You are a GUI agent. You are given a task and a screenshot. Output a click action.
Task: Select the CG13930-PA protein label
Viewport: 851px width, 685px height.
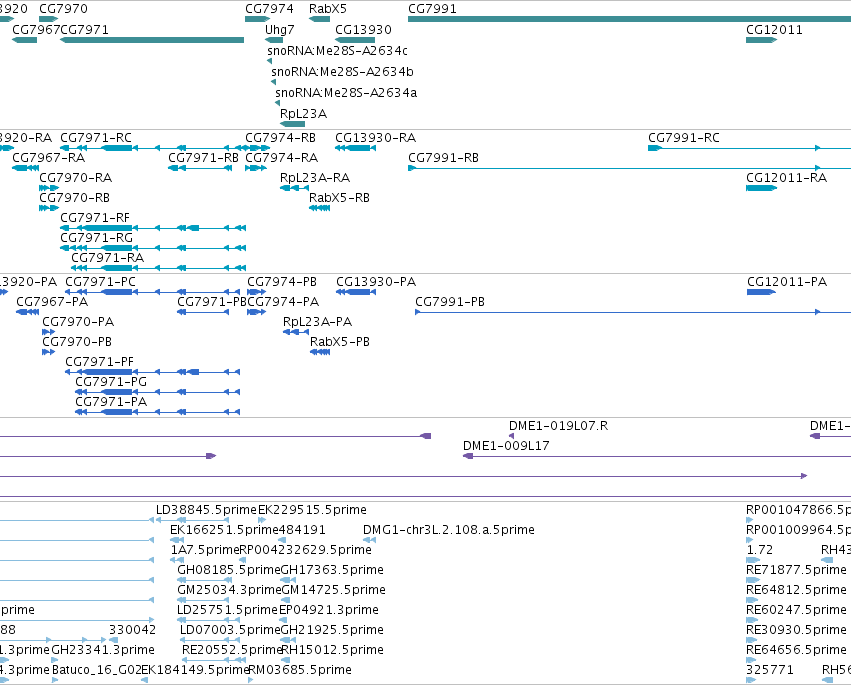click(x=376, y=282)
